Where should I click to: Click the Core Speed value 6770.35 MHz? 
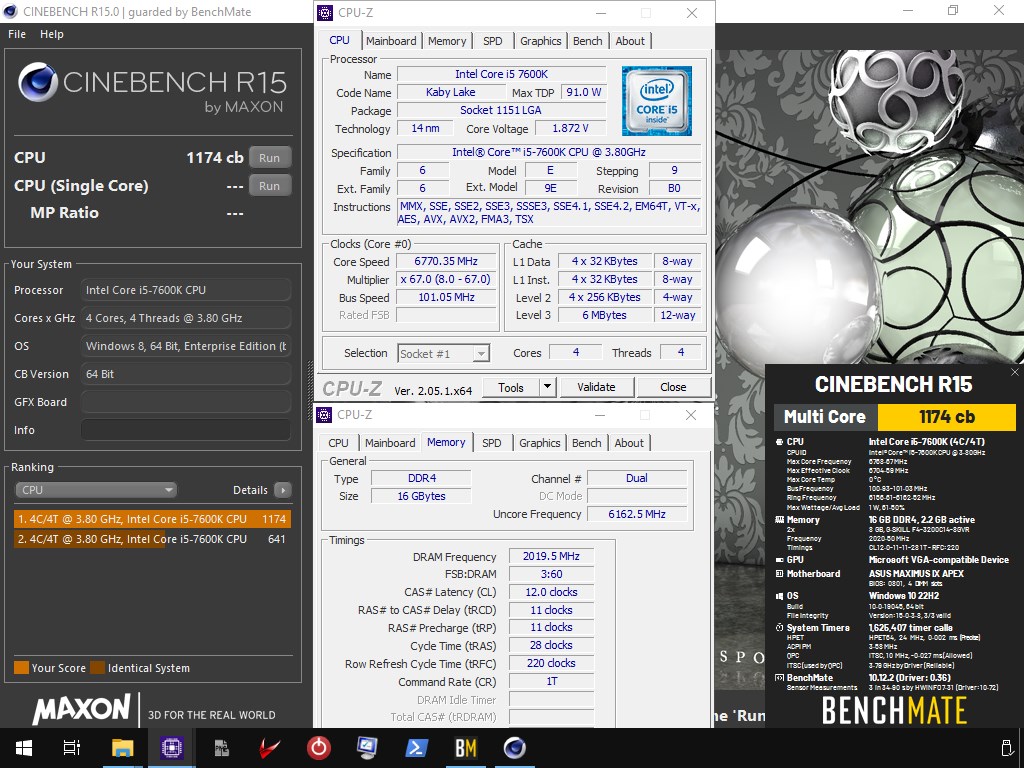(x=446, y=261)
